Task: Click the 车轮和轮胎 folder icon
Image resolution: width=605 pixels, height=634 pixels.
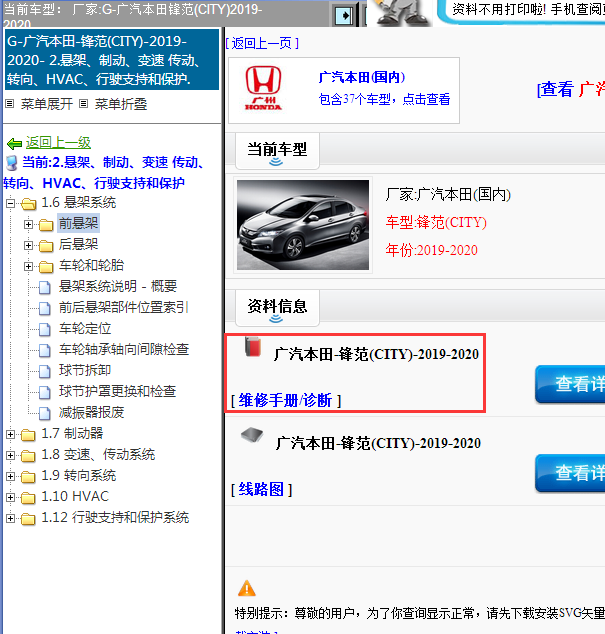Action: [x=46, y=266]
